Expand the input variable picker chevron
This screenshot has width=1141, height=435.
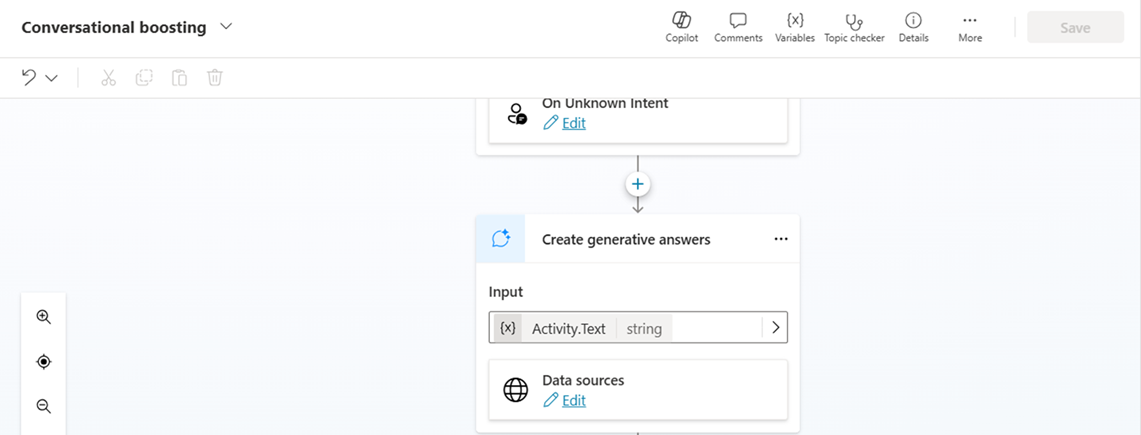(775, 328)
